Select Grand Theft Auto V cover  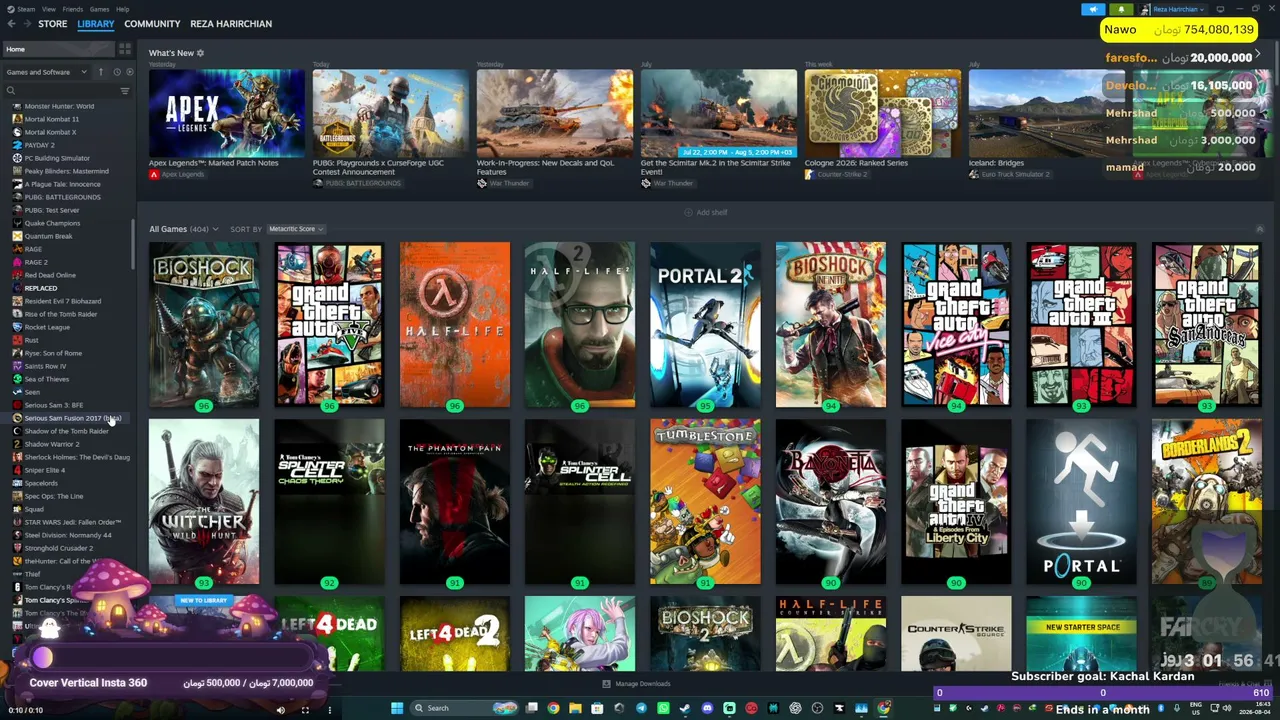coord(329,325)
